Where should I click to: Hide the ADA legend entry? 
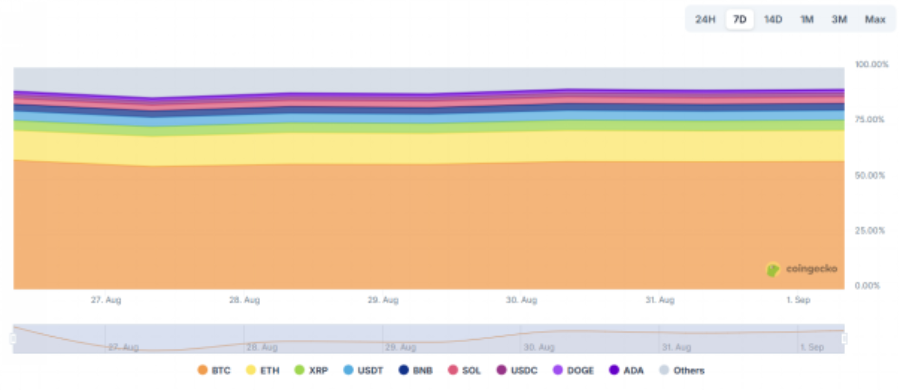pyautogui.click(x=626, y=370)
